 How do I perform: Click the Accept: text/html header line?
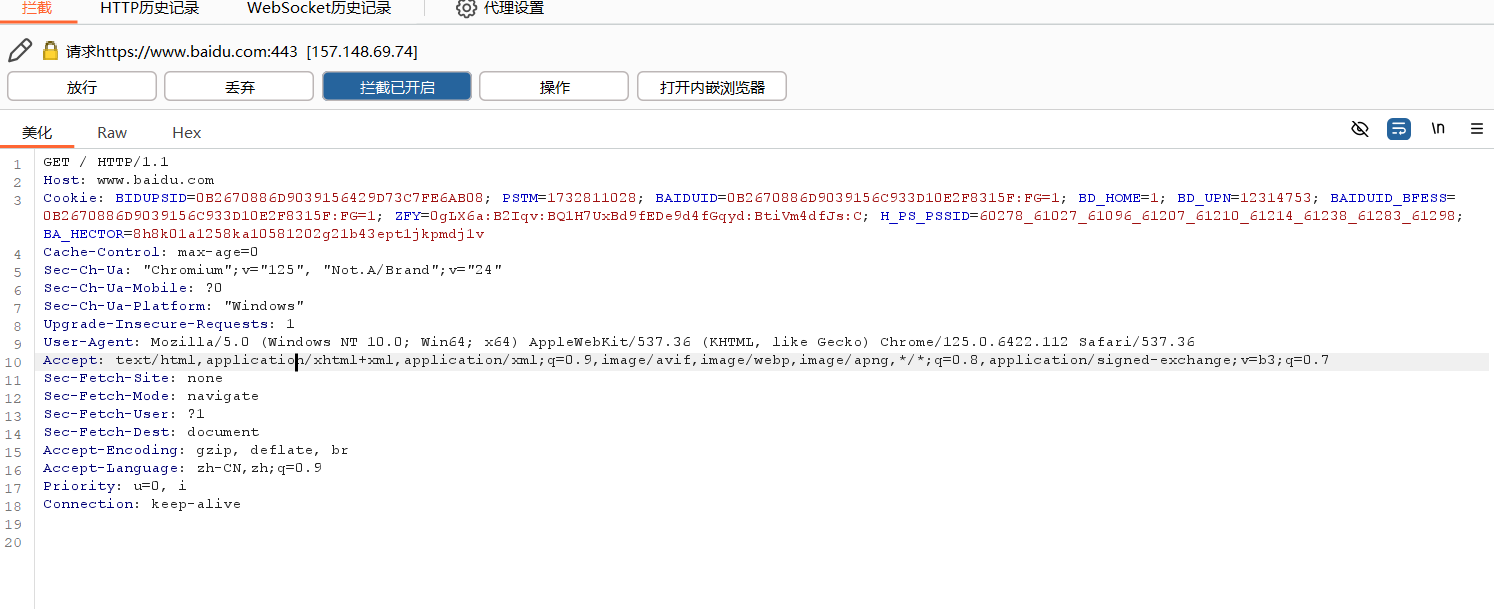coord(686,360)
